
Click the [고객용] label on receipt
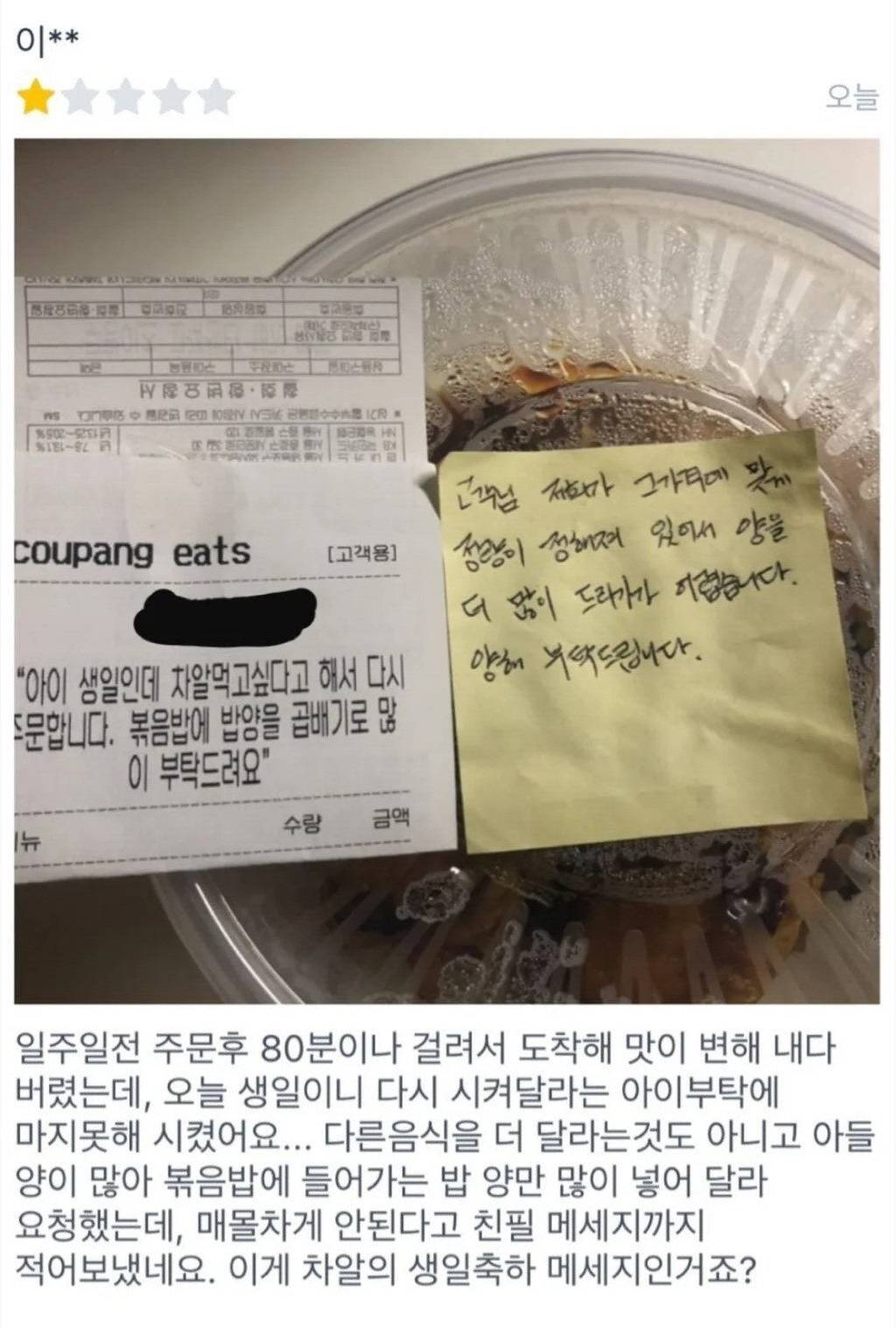(x=360, y=554)
